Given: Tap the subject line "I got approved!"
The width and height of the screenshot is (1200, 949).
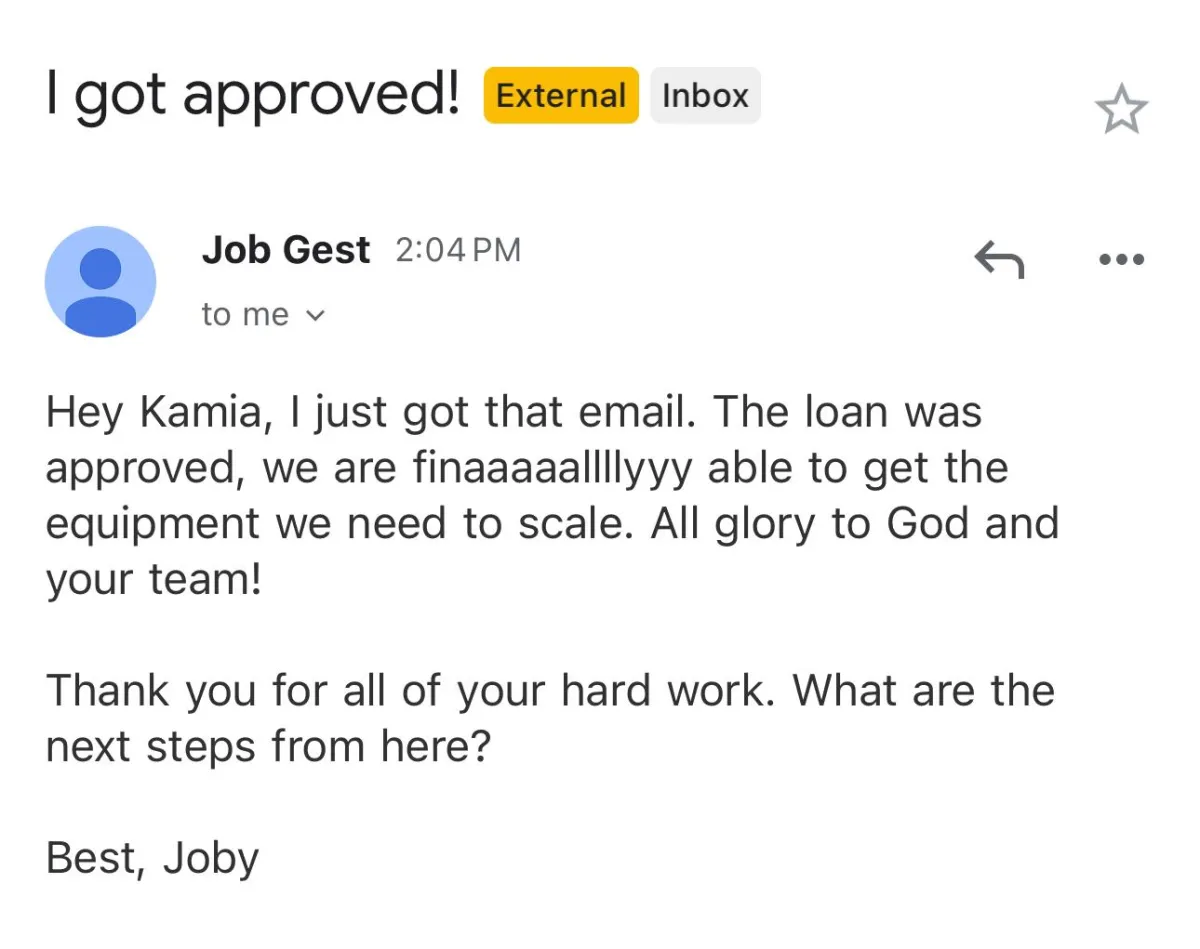Looking at the screenshot, I should click(252, 95).
